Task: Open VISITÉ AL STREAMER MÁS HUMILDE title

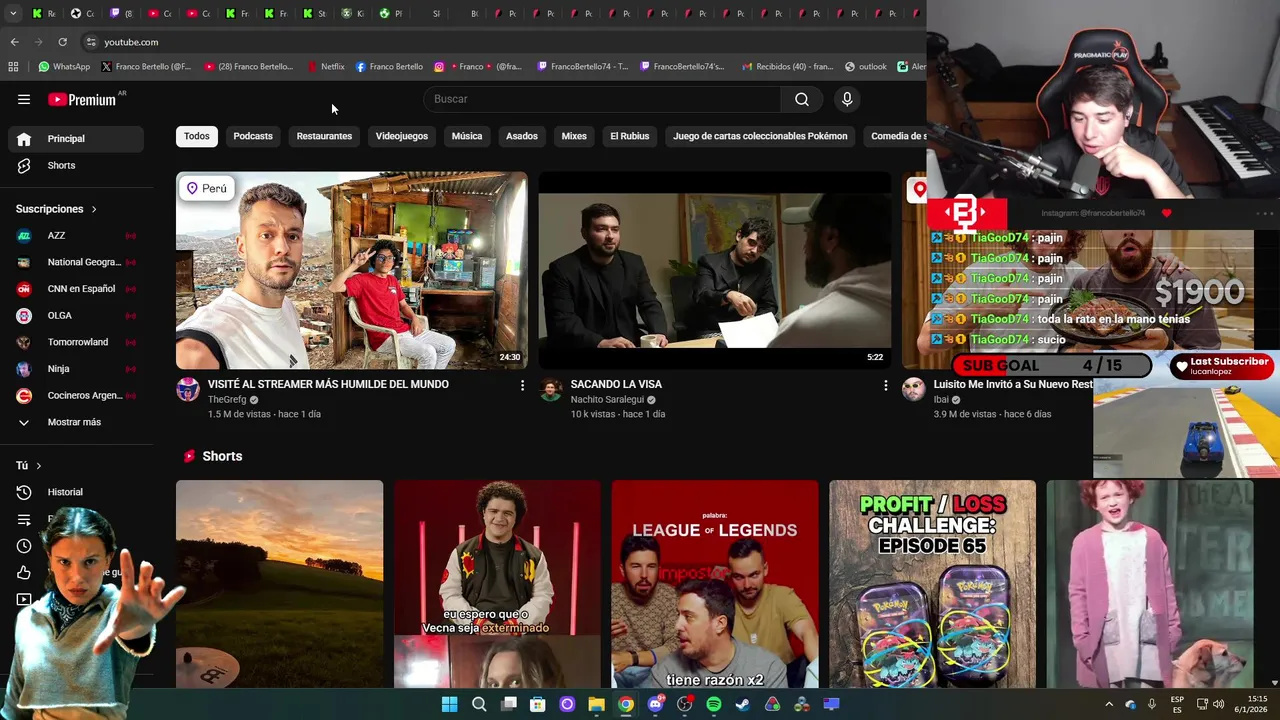Action: 328,384
